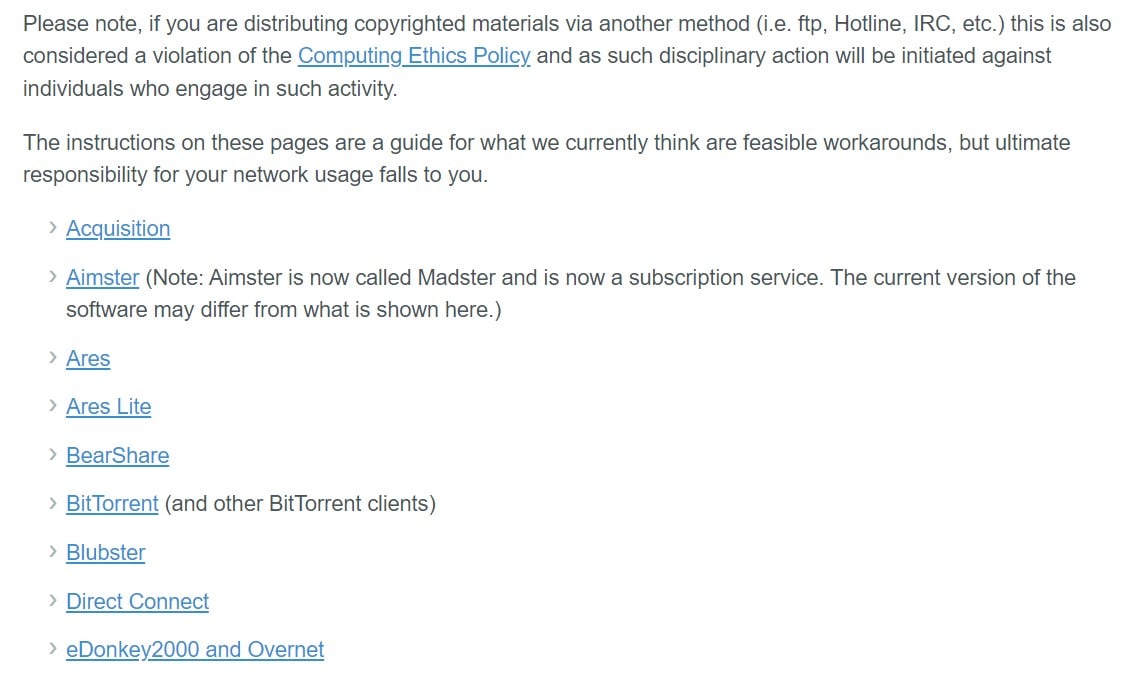Click the Aimster note about Madster subscription
The image size is (1145, 673).
[571, 293]
